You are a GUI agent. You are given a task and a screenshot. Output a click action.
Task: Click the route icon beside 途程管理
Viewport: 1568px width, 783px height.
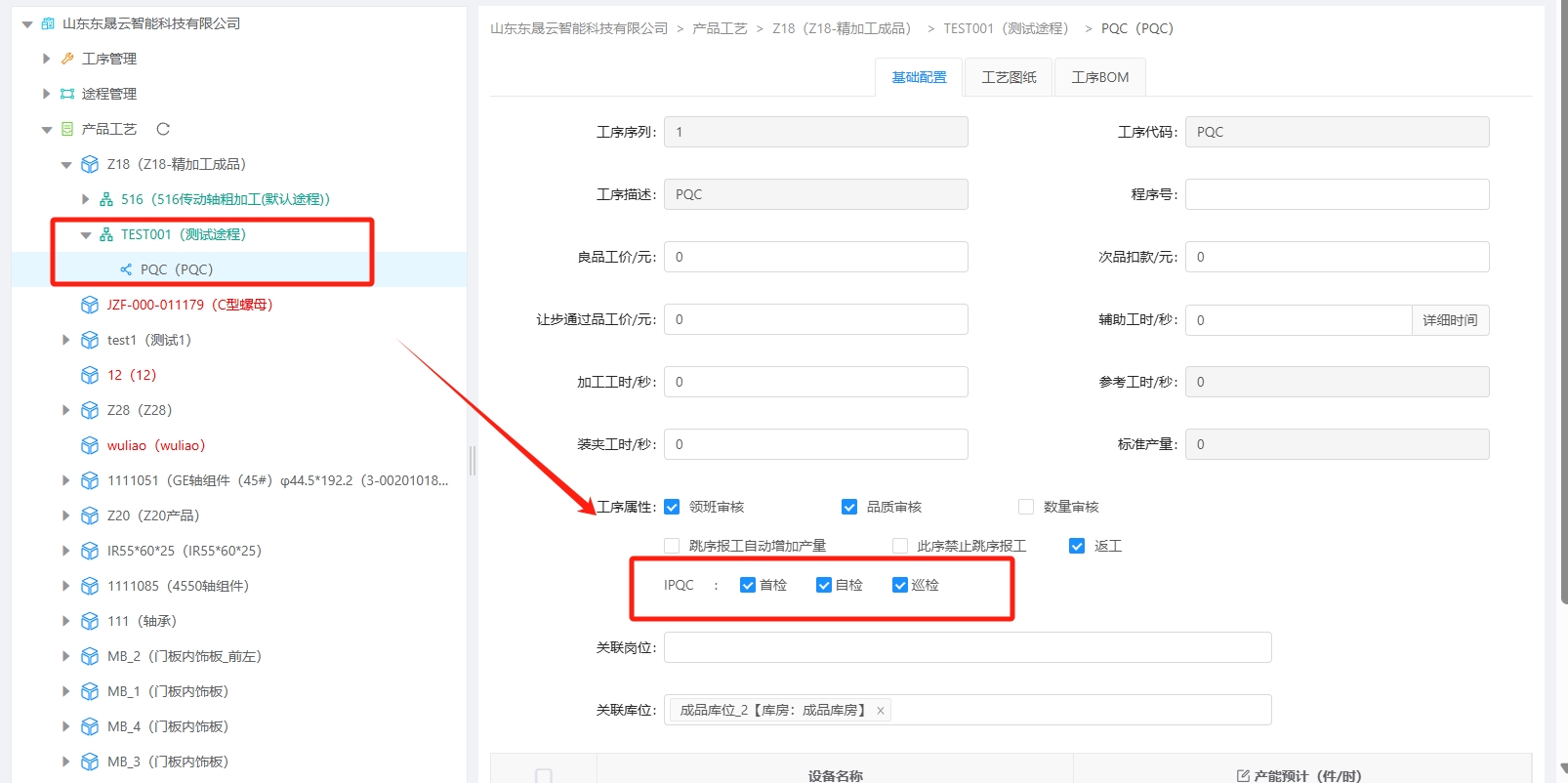click(67, 94)
